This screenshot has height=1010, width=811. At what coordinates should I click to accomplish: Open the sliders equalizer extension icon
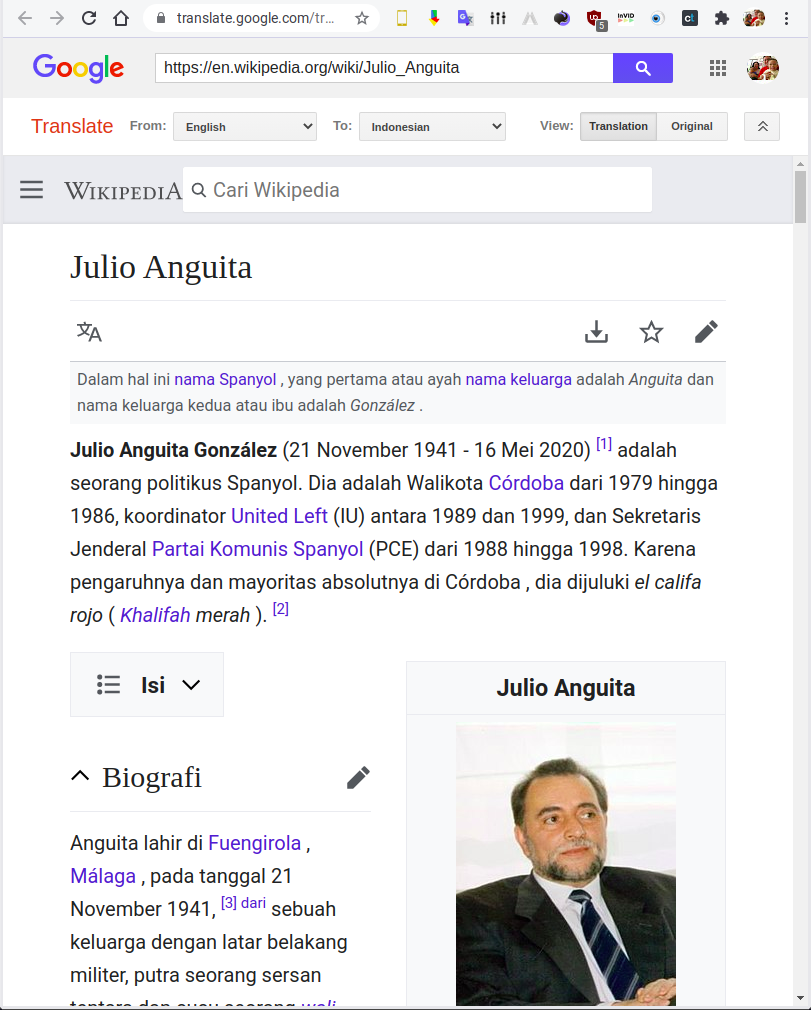(x=498, y=18)
